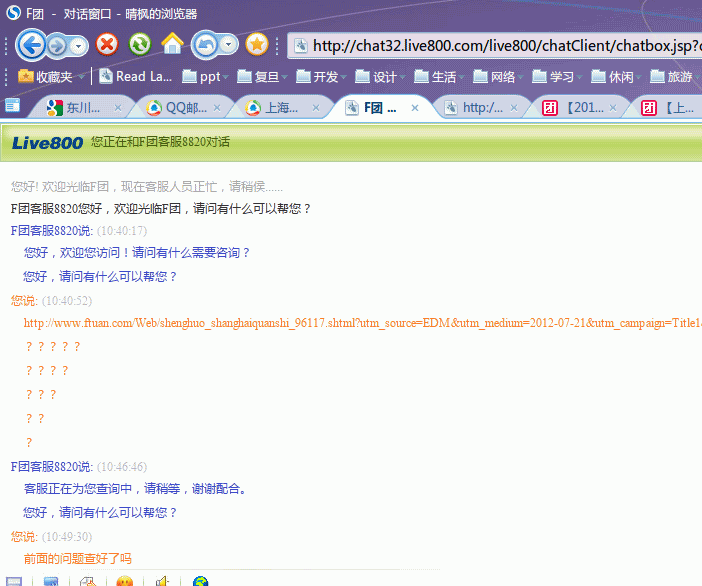Image resolution: width=702 pixels, height=586 pixels.
Task: Click the tab list sidebar icon
Action: [13, 106]
